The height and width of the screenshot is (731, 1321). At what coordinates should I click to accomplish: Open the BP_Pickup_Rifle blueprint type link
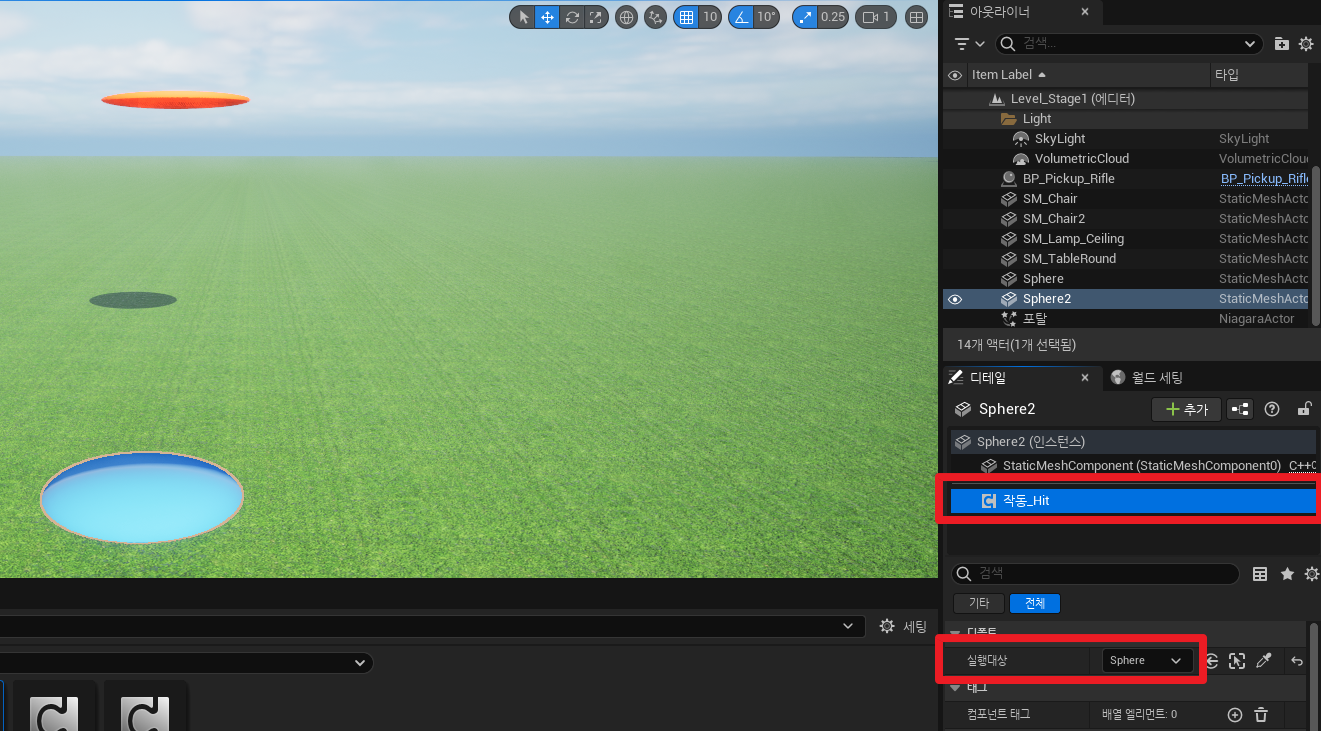(x=1264, y=179)
